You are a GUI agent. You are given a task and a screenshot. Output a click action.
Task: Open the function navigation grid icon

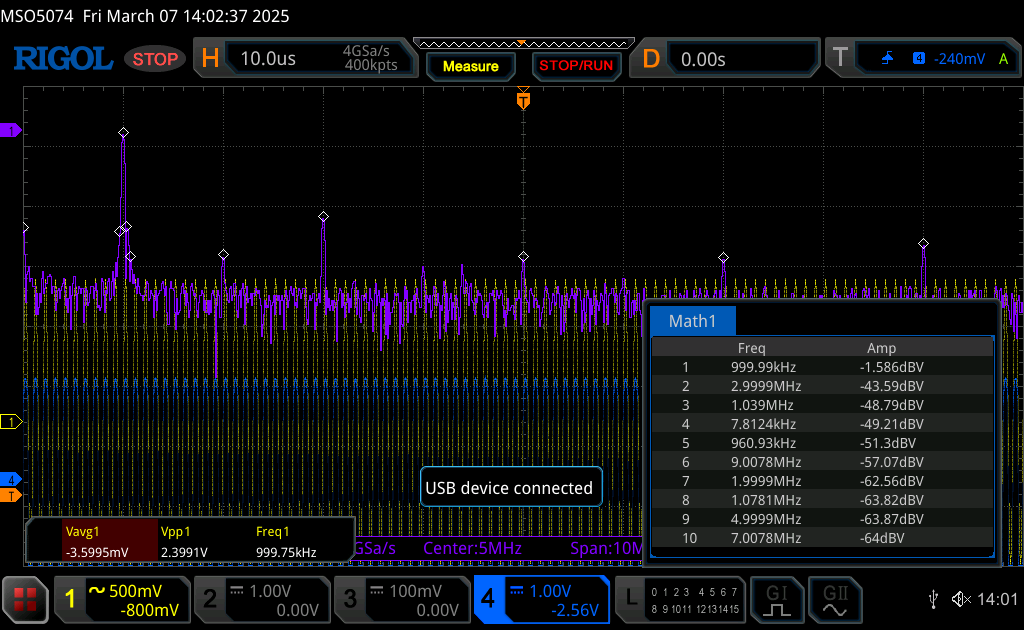(26, 599)
